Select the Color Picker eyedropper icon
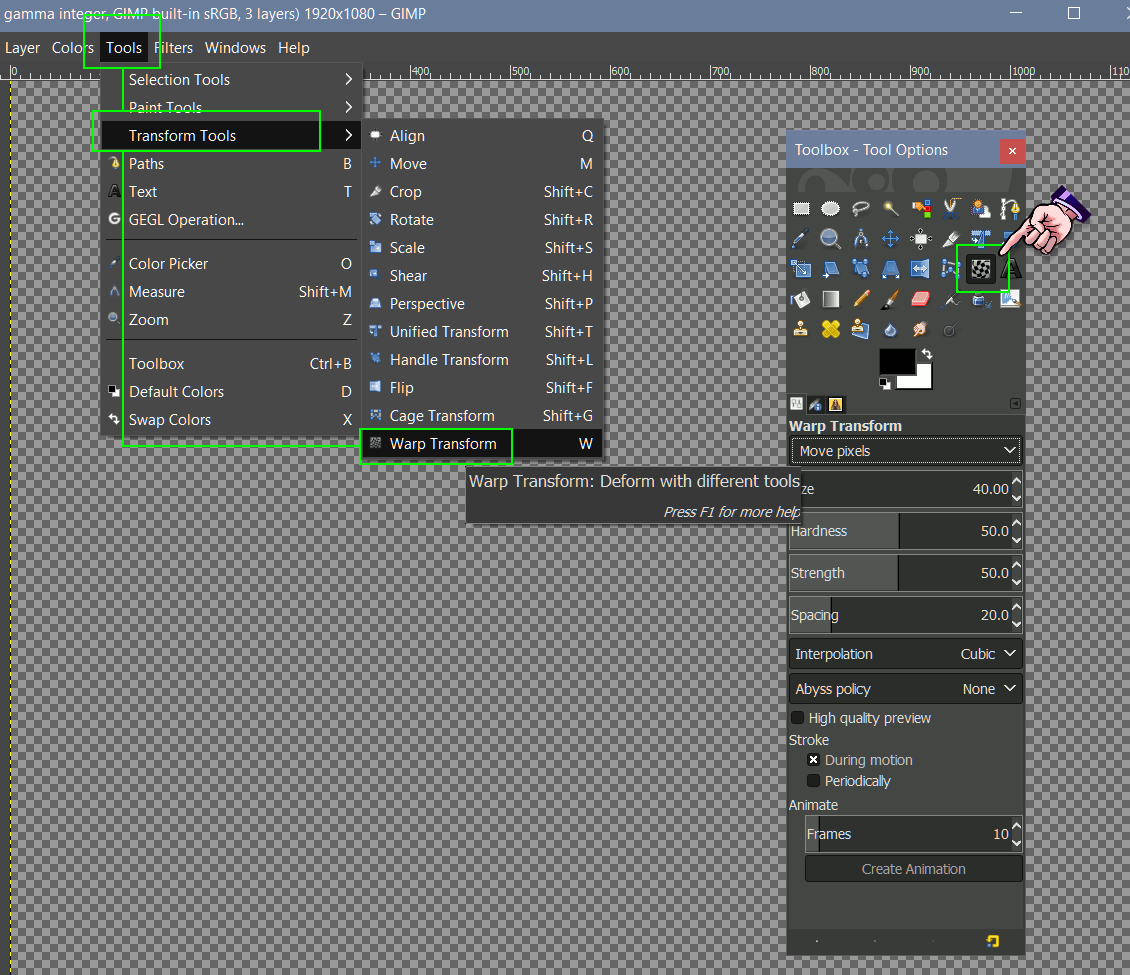The width and height of the screenshot is (1130, 975). 800,239
